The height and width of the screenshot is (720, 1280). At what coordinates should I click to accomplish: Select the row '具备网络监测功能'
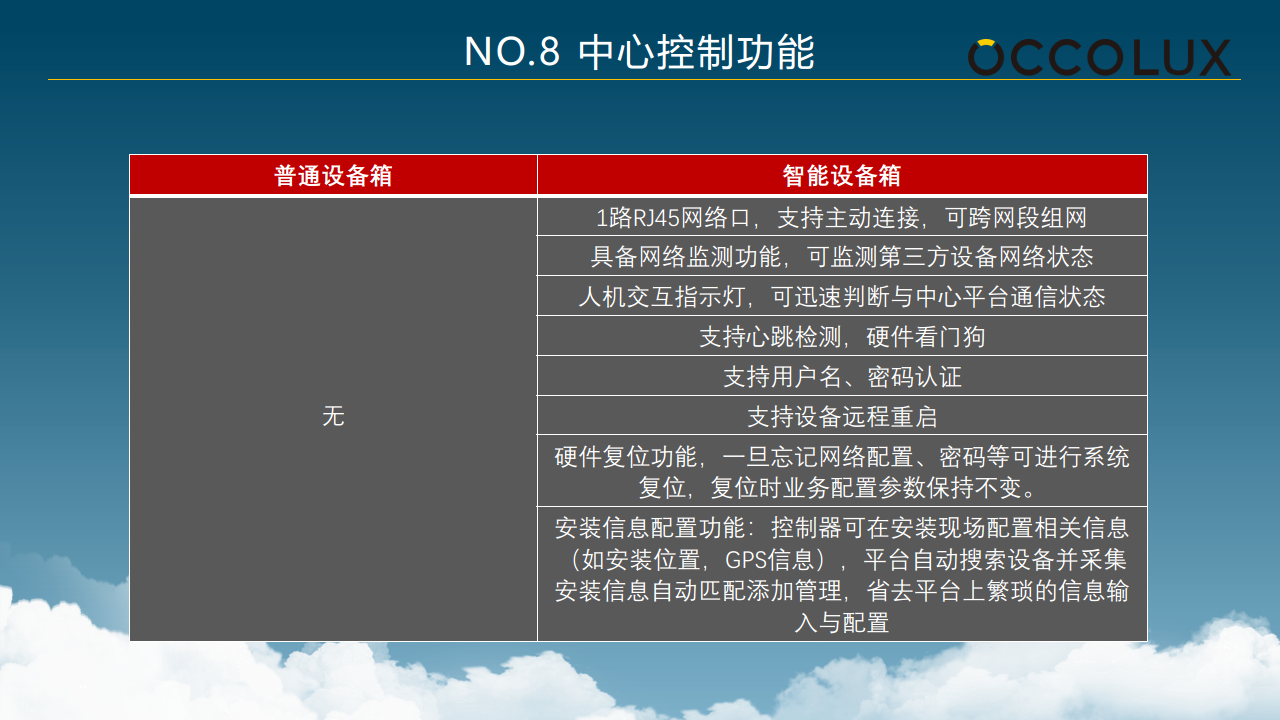pos(842,256)
